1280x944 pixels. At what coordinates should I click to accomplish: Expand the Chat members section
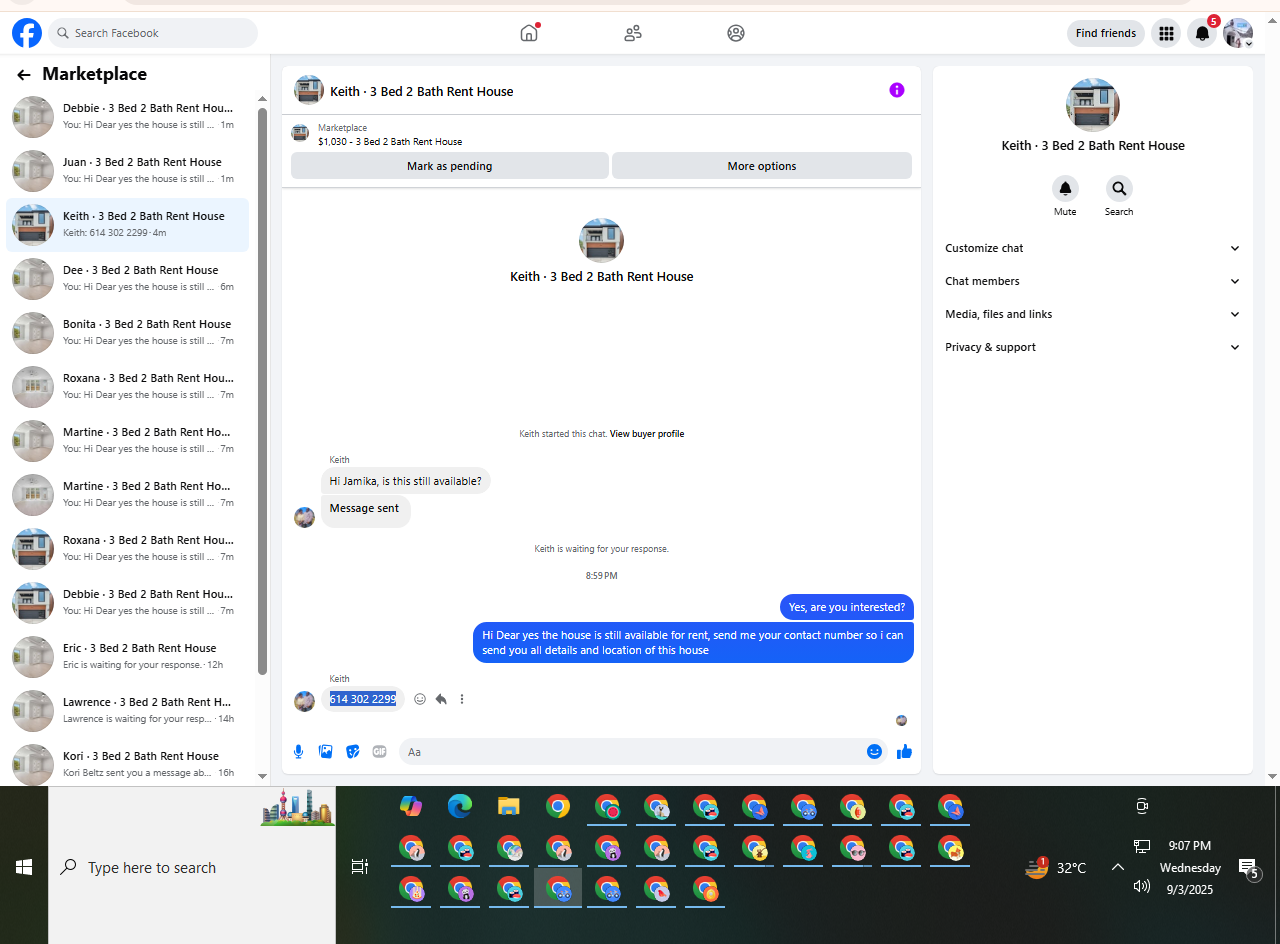click(1093, 281)
